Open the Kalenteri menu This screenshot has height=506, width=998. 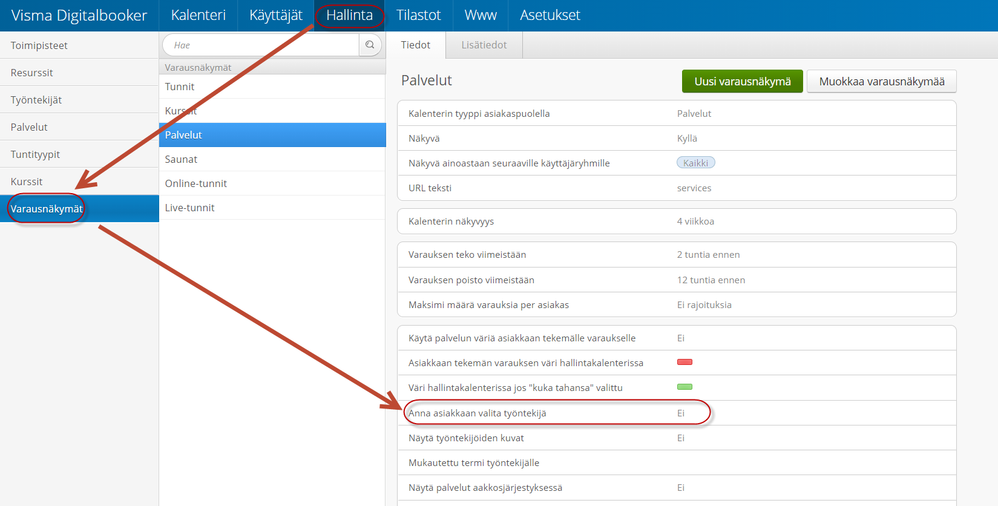198,15
